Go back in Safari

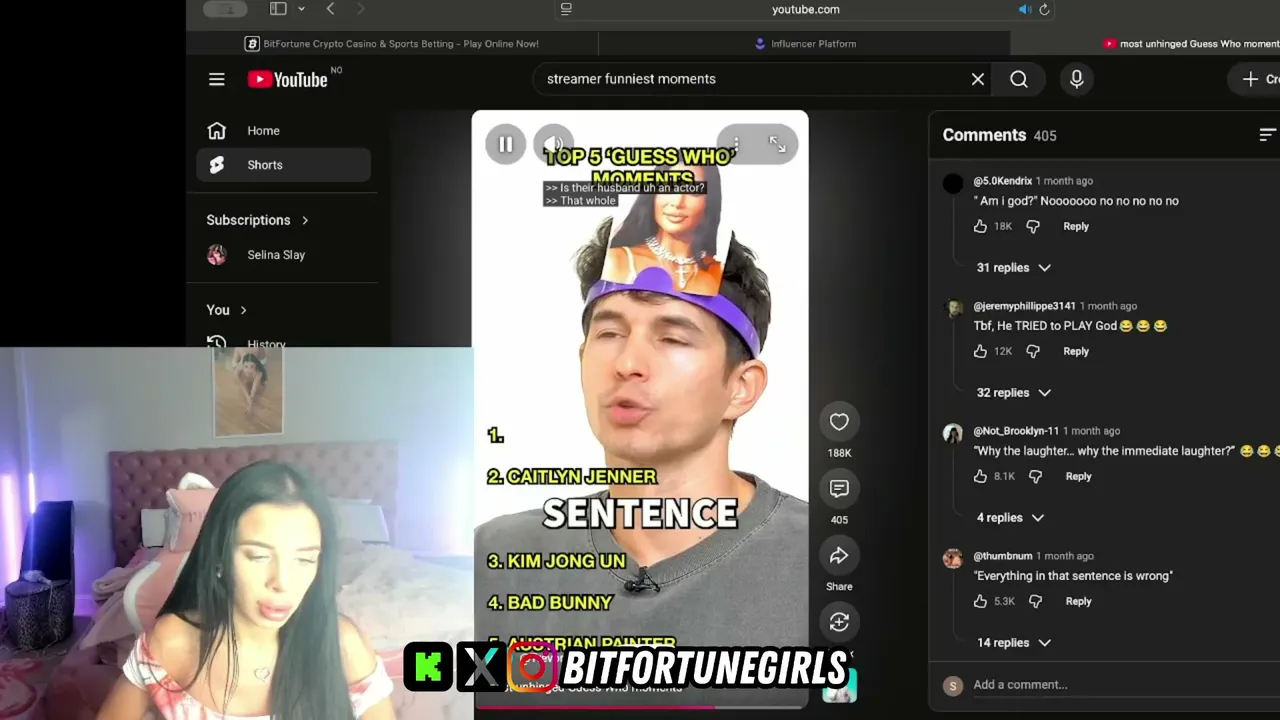point(330,9)
